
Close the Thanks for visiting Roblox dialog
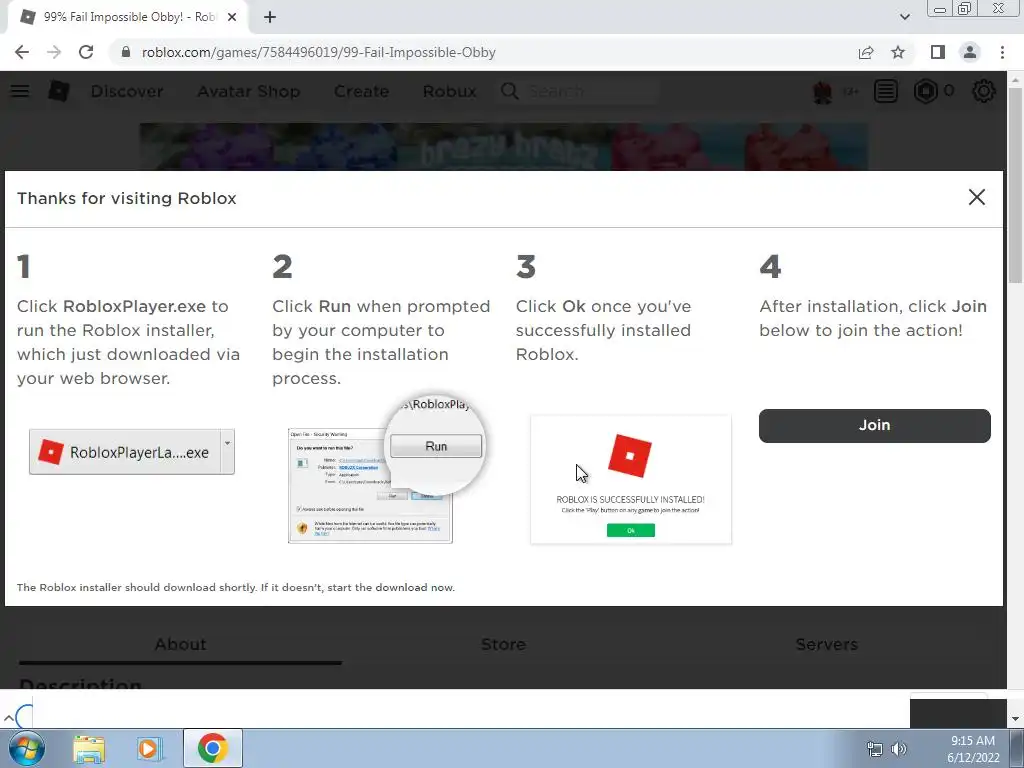(976, 197)
